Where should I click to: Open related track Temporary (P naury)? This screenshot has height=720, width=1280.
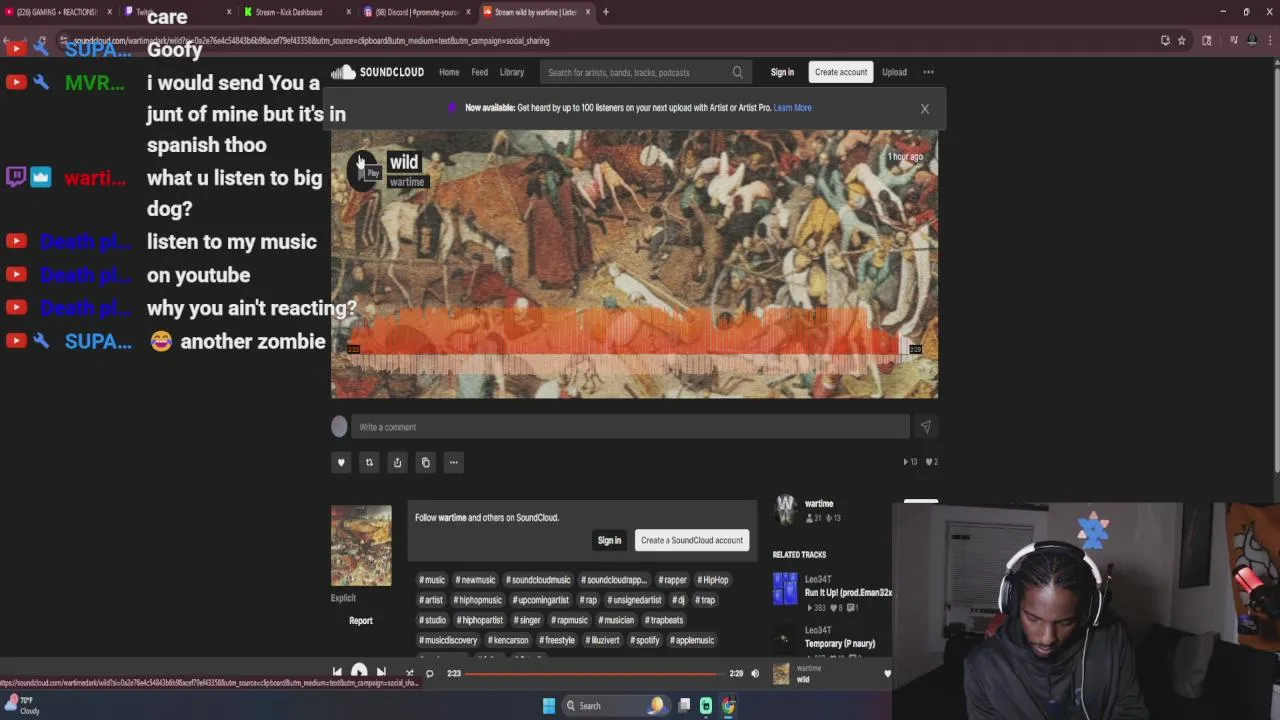(x=840, y=644)
